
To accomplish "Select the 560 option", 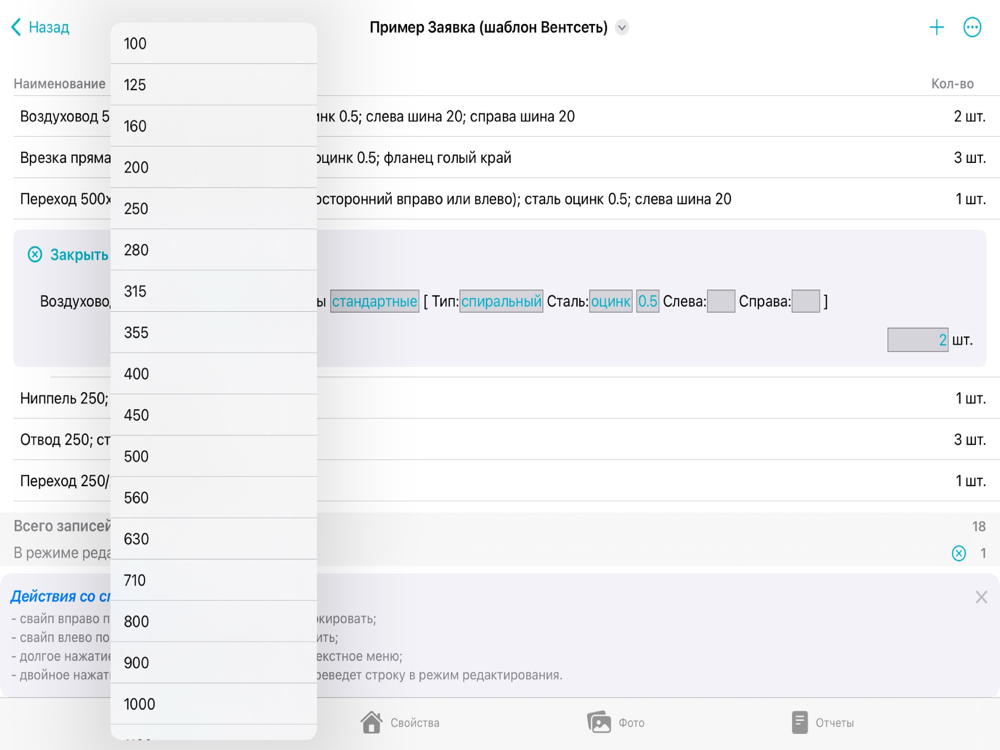I will point(214,497).
